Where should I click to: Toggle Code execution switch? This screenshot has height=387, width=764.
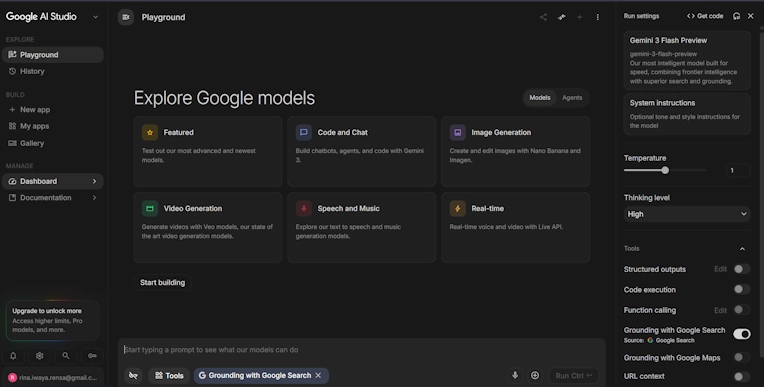click(x=742, y=290)
